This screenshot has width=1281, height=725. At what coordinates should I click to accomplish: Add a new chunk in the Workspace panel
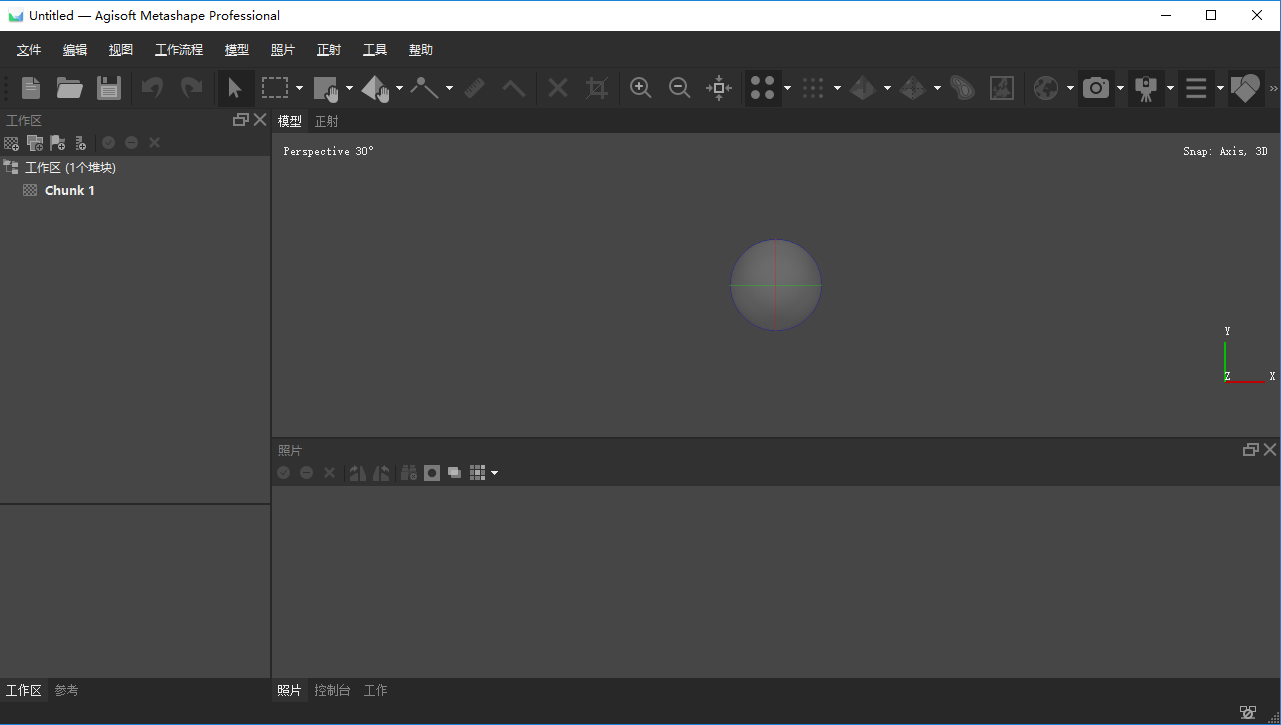coord(11,142)
